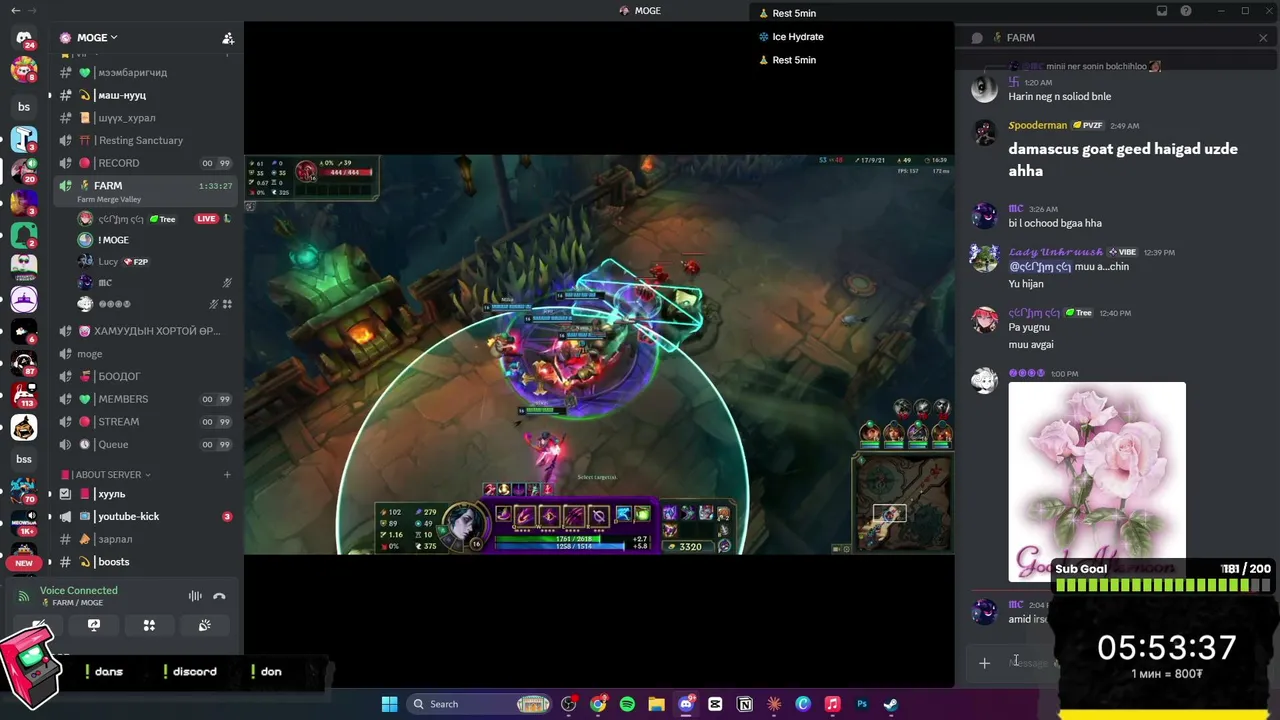Viewport: 1280px width, 720px height.
Task: Open the хууль rules channel
Action: tap(146, 494)
